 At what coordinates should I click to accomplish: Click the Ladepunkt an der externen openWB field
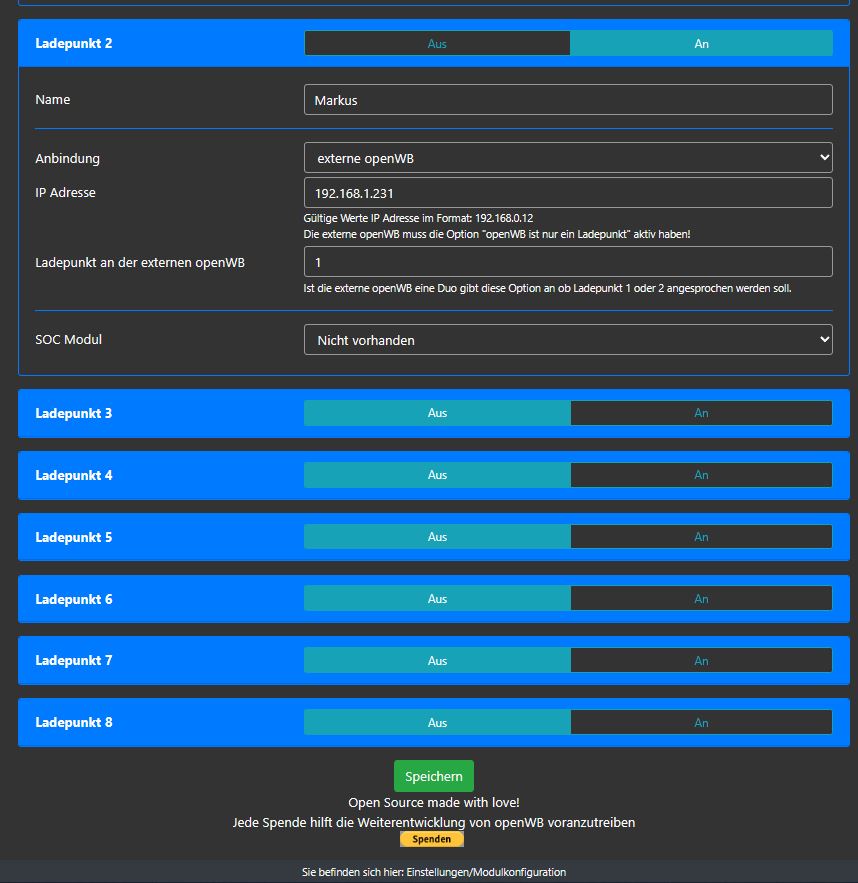tap(568, 262)
